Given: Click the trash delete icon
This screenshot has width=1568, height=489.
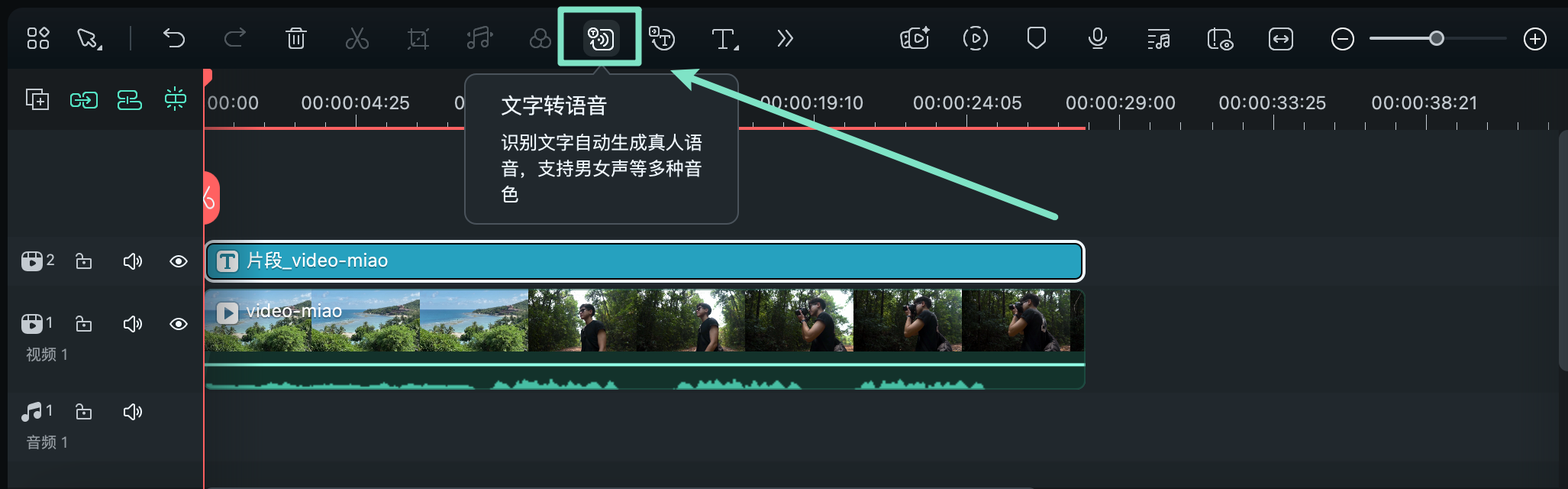Looking at the screenshot, I should (296, 38).
